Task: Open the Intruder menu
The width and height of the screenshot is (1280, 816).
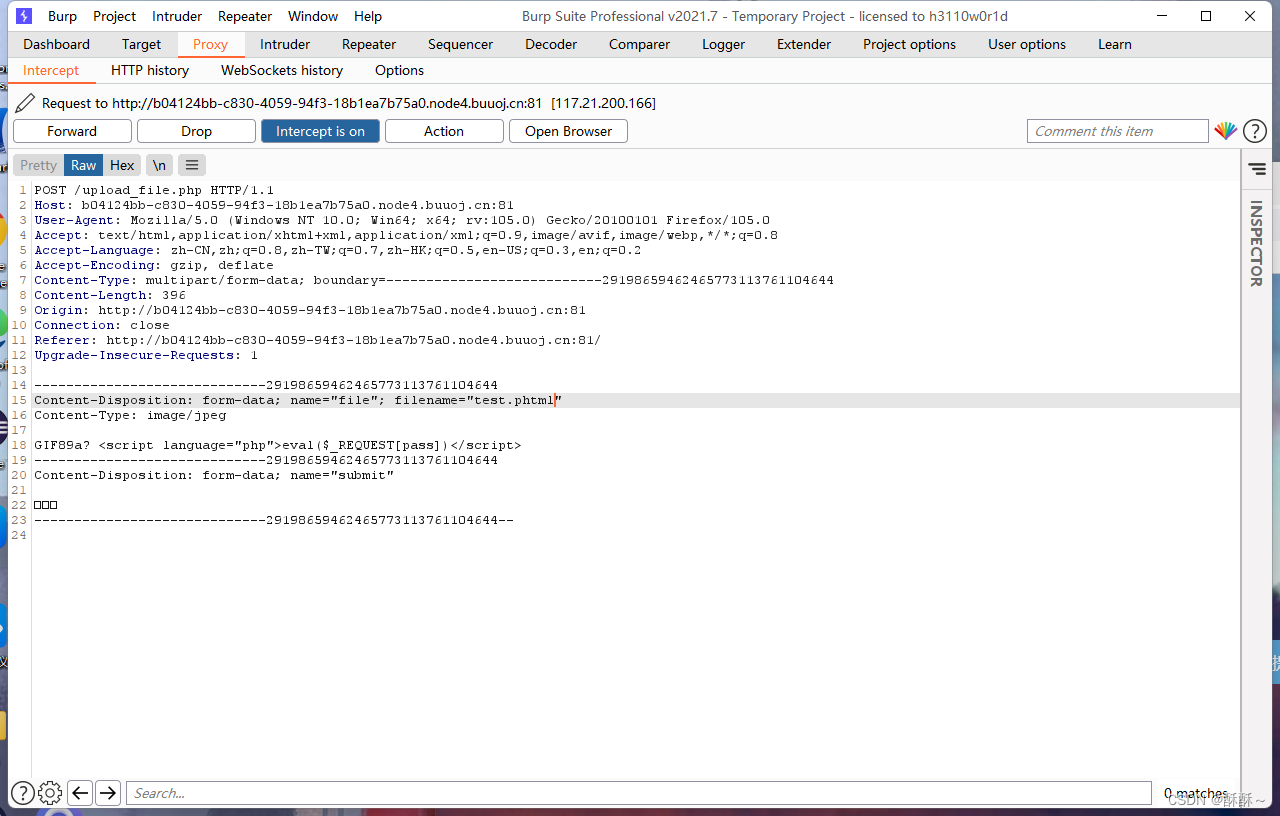Action: 177,16
